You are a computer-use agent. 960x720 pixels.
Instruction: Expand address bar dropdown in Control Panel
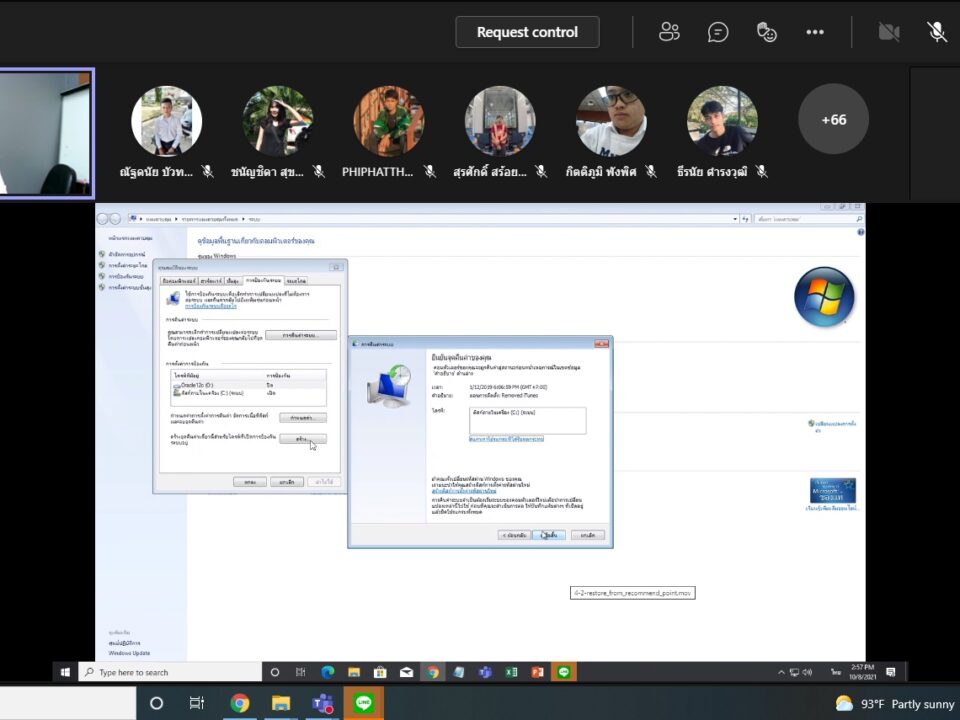click(735, 219)
